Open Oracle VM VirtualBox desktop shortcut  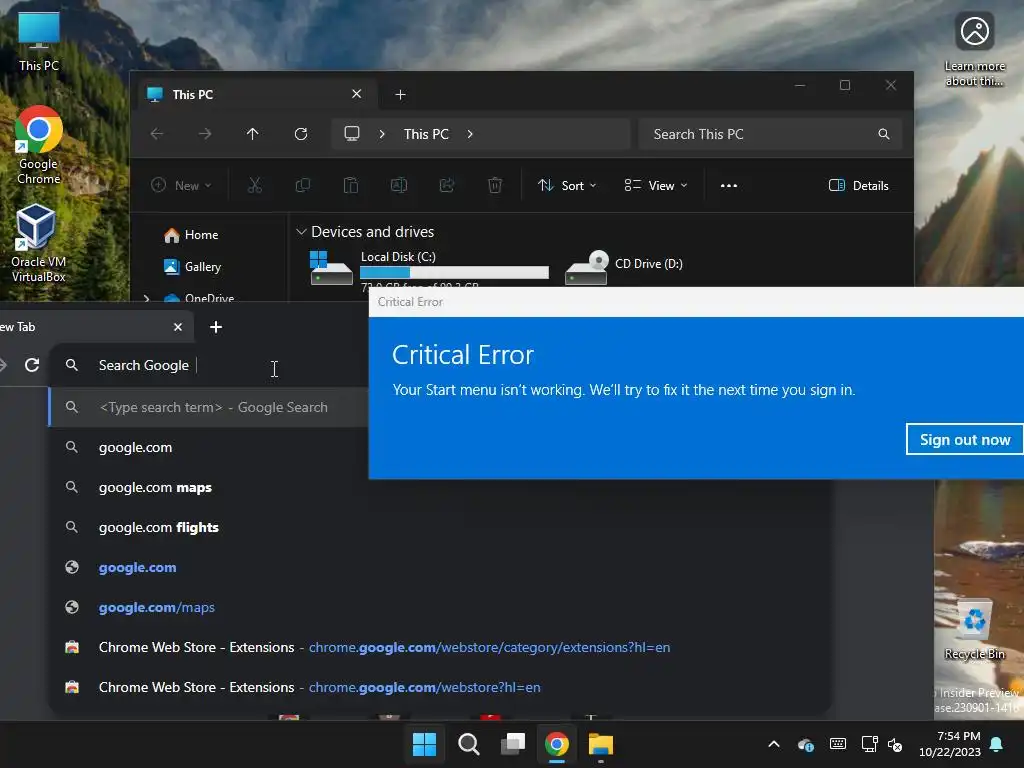coord(38,243)
